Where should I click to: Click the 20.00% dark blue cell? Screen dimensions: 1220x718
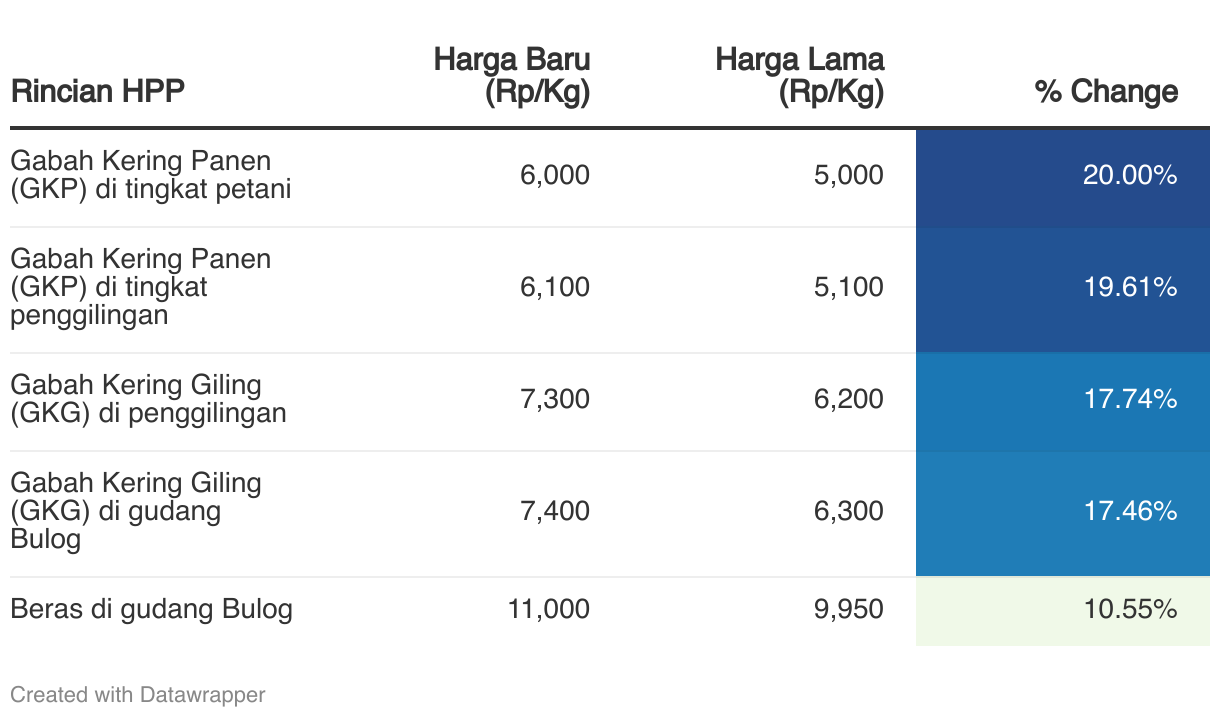[x=1063, y=178]
